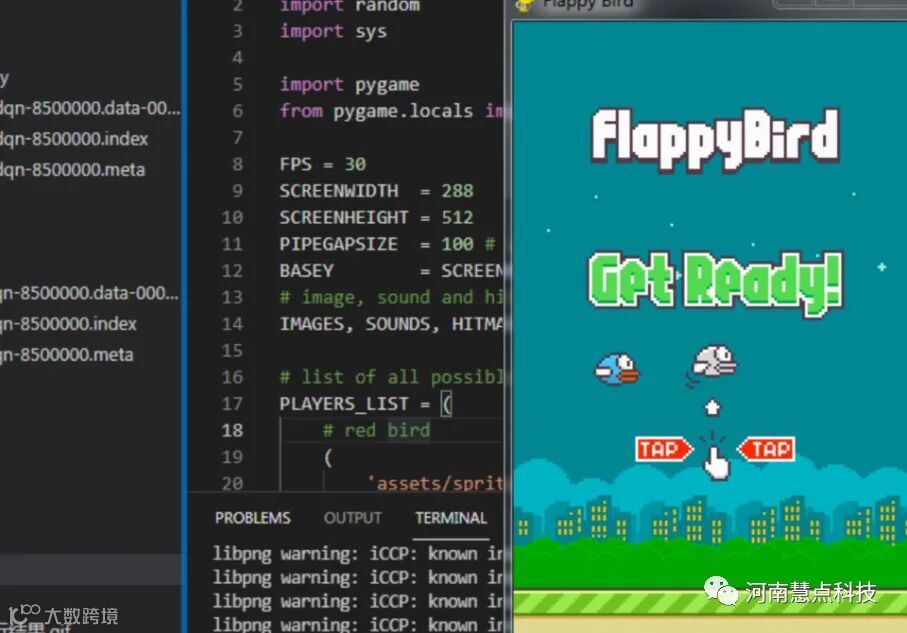The width and height of the screenshot is (907, 633).
Task: Click the 'import pygame' line
Action: (x=349, y=84)
